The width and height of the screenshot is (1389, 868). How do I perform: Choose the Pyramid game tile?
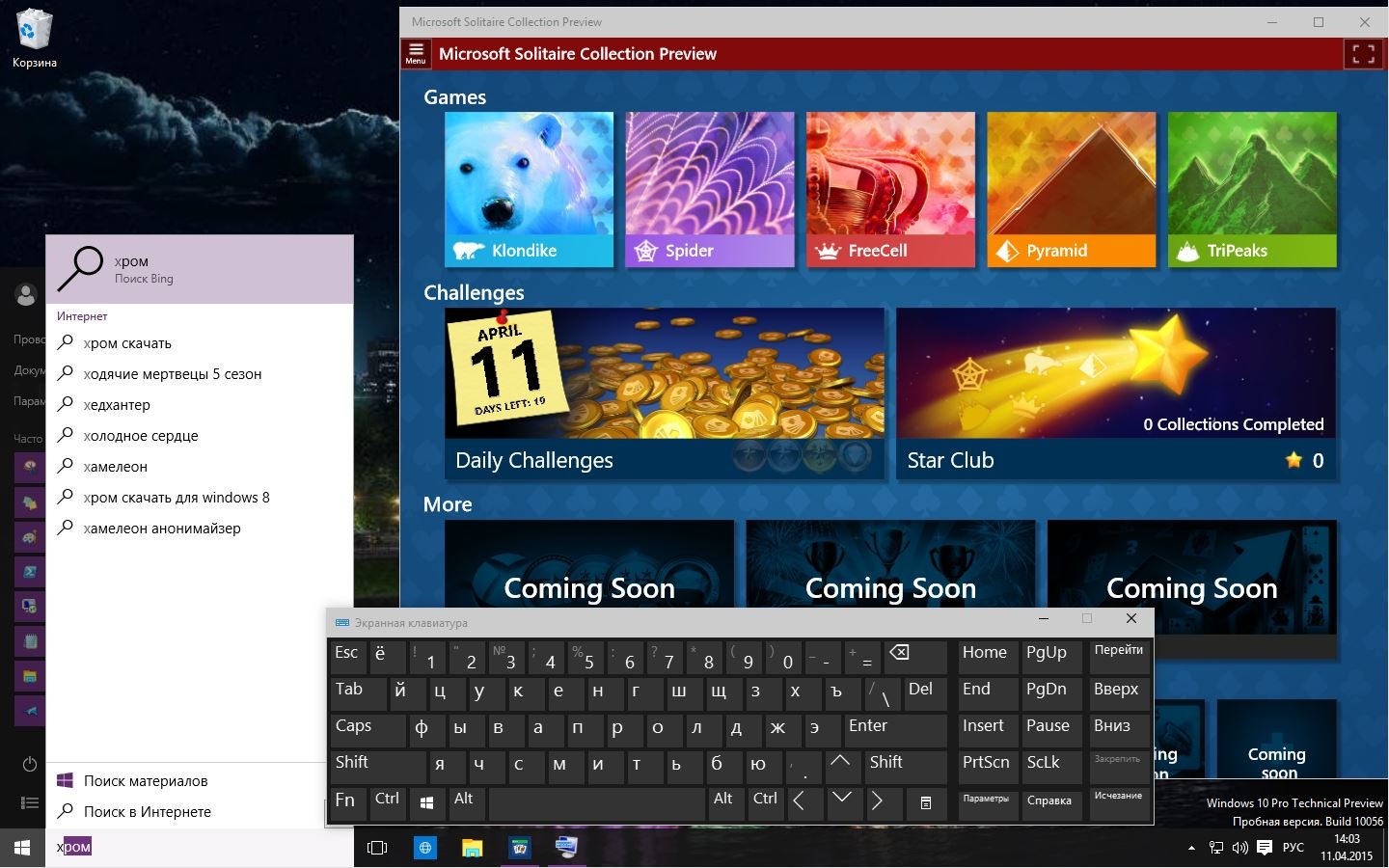click(x=1072, y=189)
